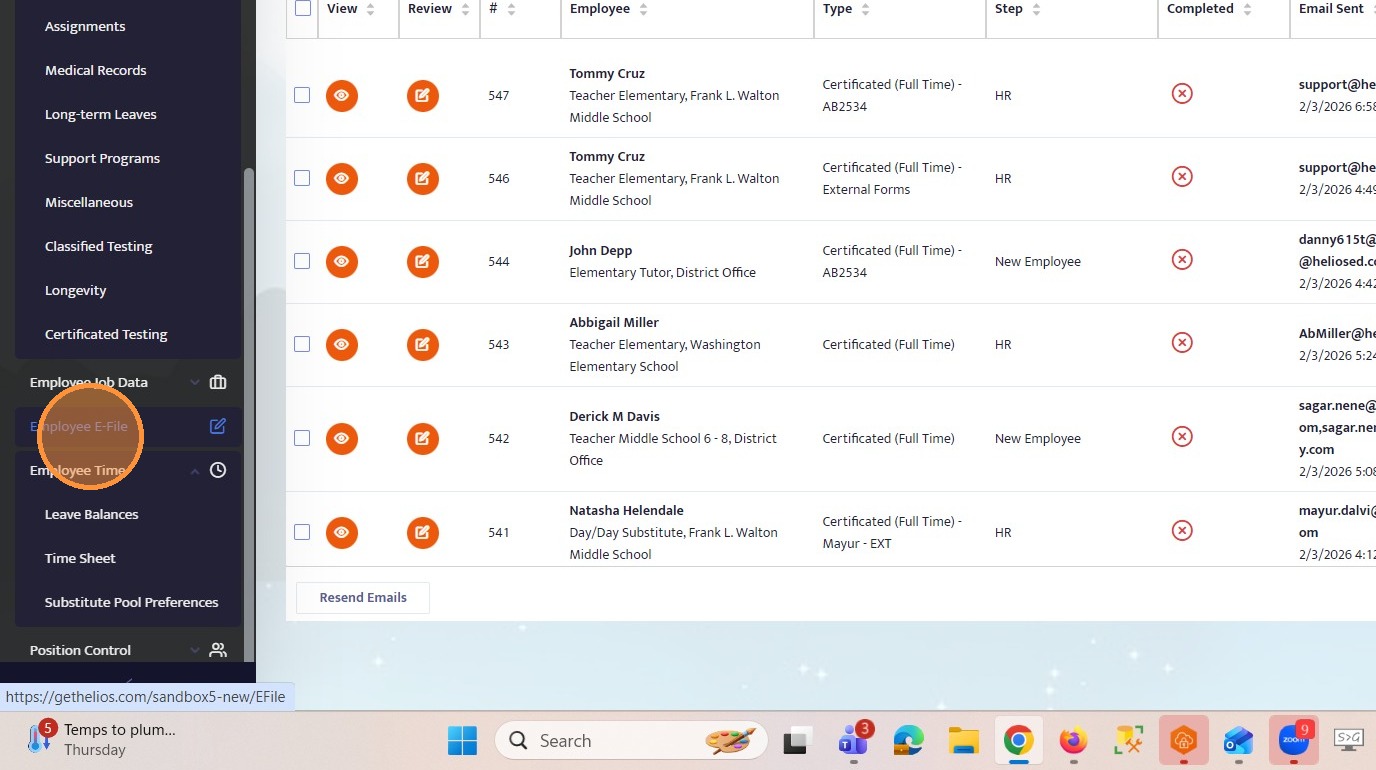This screenshot has height=770, width=1376.
Task: Expand the Employee Job Data chevron
Action: tap(195, 382)
